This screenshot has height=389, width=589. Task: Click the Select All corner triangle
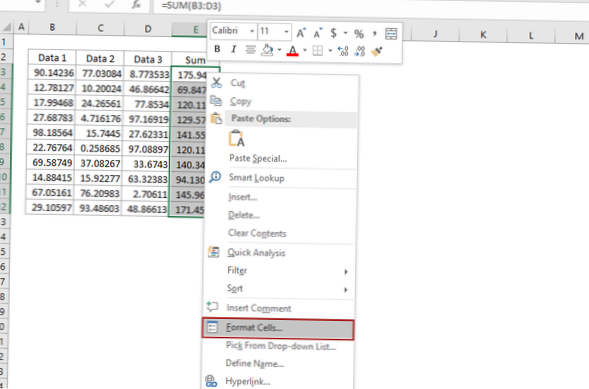point(6,27)
